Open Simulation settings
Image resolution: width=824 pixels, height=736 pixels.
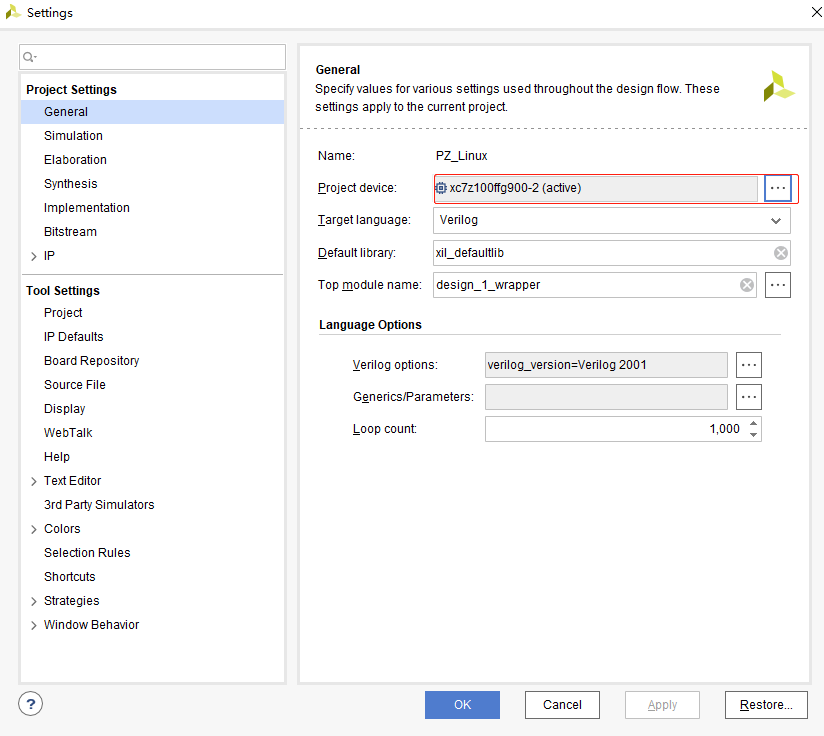pyautogui.click(x=73, y=136)
